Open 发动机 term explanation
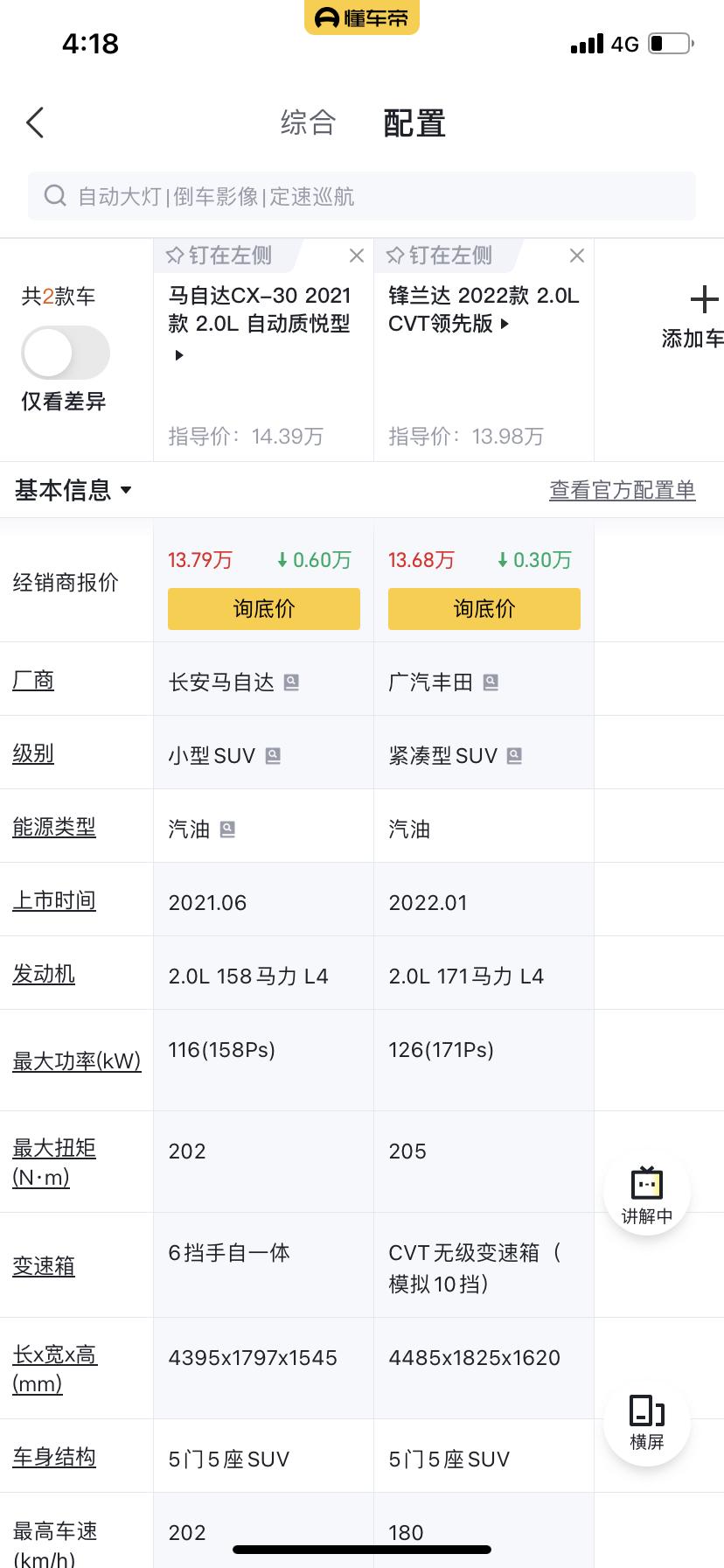724x1568 pixels. pyautogui.click(x=44, y=974)
